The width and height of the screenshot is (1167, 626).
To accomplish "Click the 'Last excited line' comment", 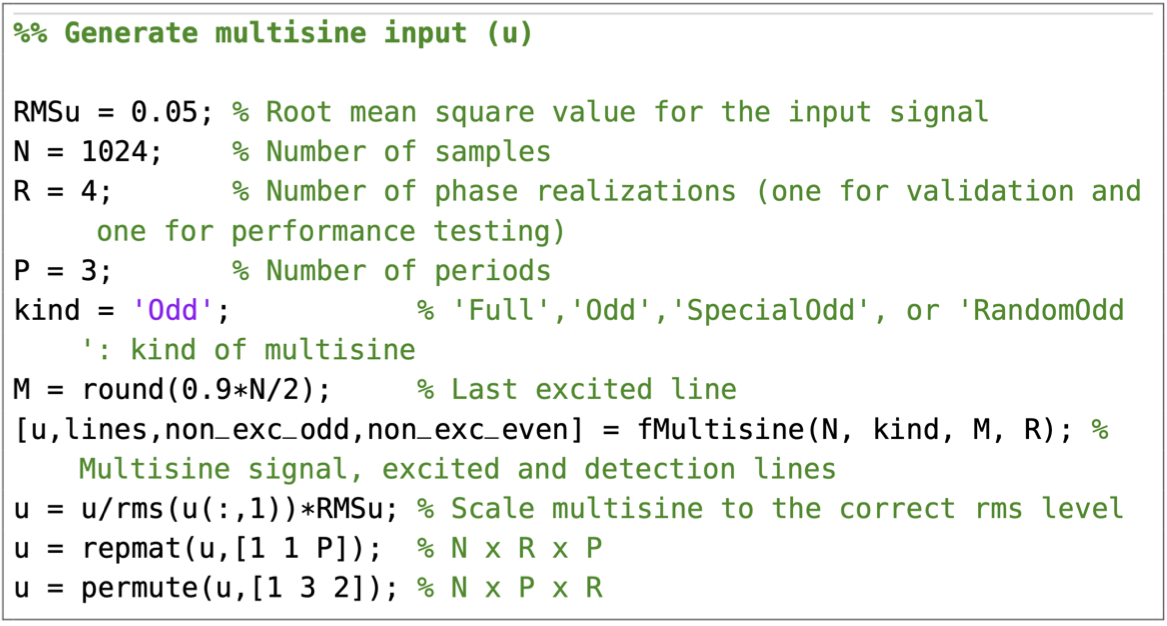I will [x=593, y=389].
